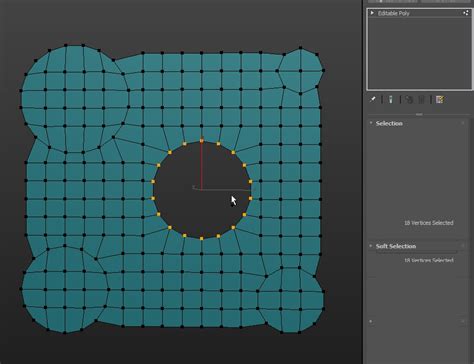Expand the Editable Poly sub-object arrow
This screenshot has width=474, height=364.
pos(372,13)
